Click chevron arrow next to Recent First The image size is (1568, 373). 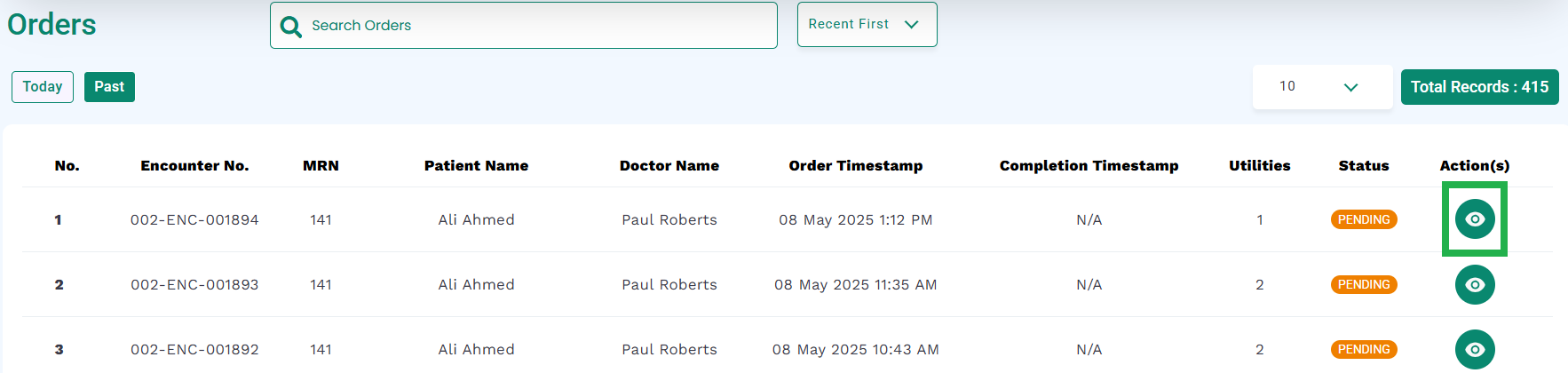[x=911, y=25]
